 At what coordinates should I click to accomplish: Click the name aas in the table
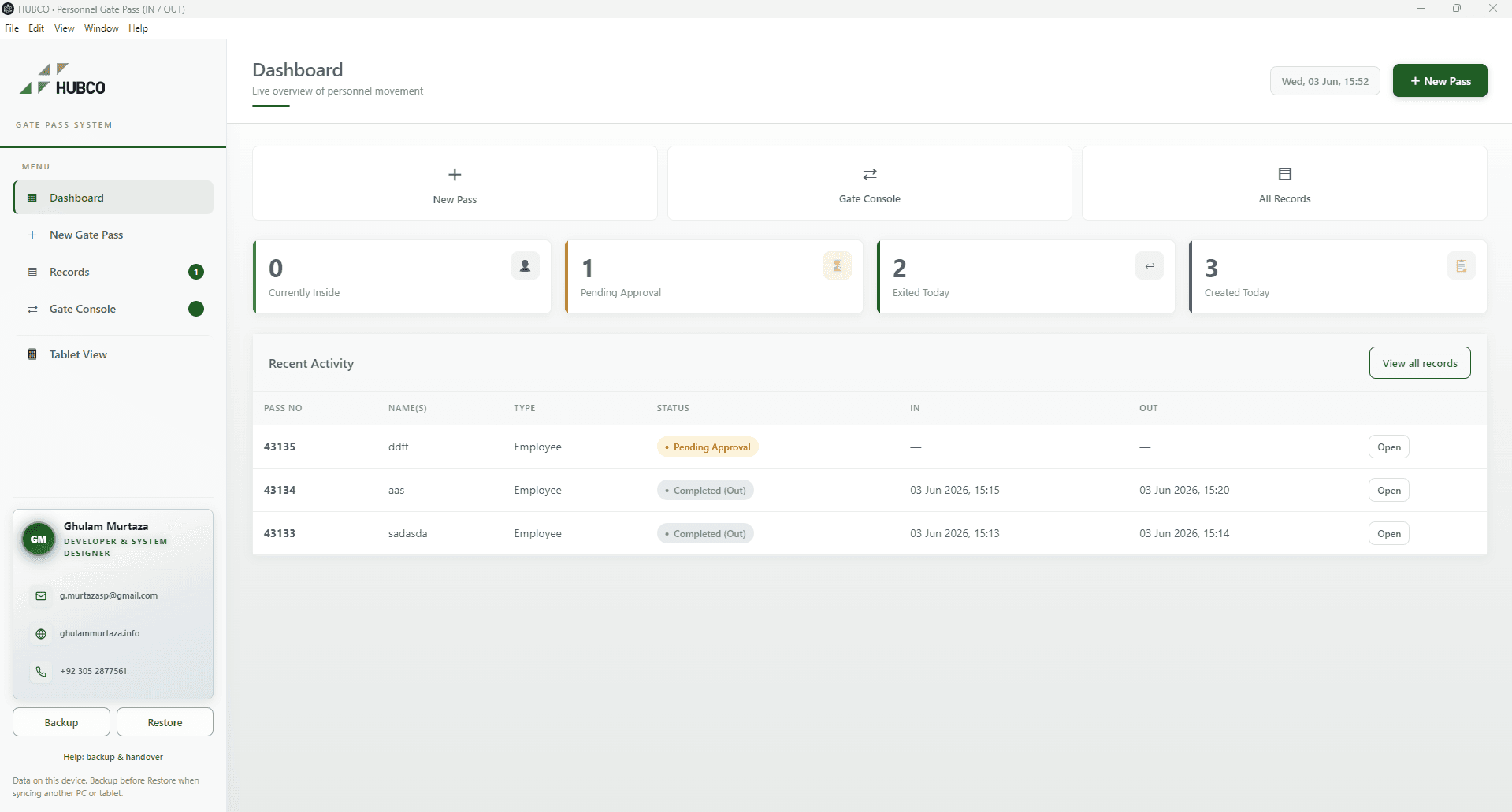396,490
